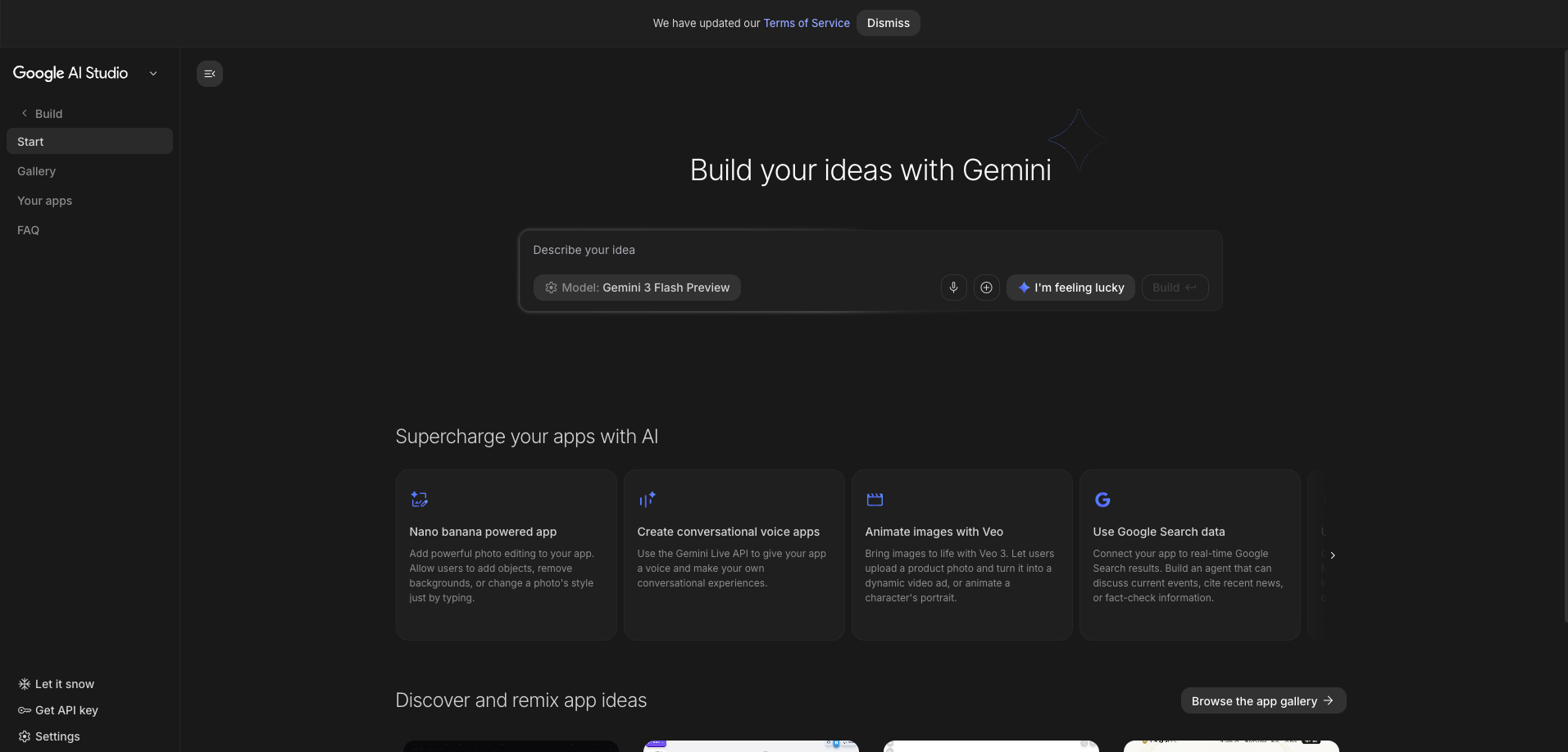This screenshot has width=1568, height=752.
Task: Collapse the sidebar with the panel toggle icon
Action: click(209, 73)
